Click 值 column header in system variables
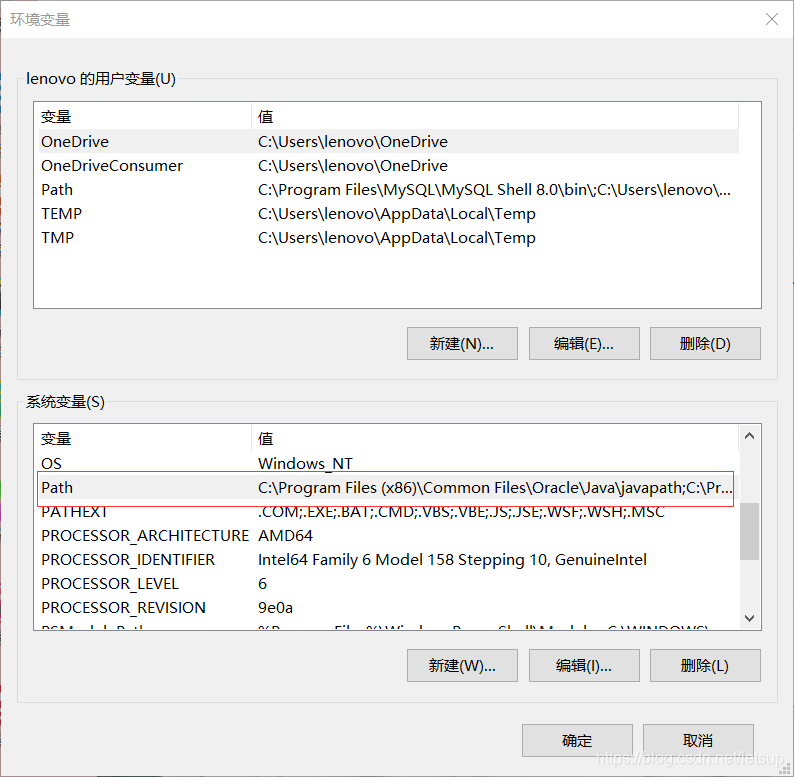 tap(495, 438)
